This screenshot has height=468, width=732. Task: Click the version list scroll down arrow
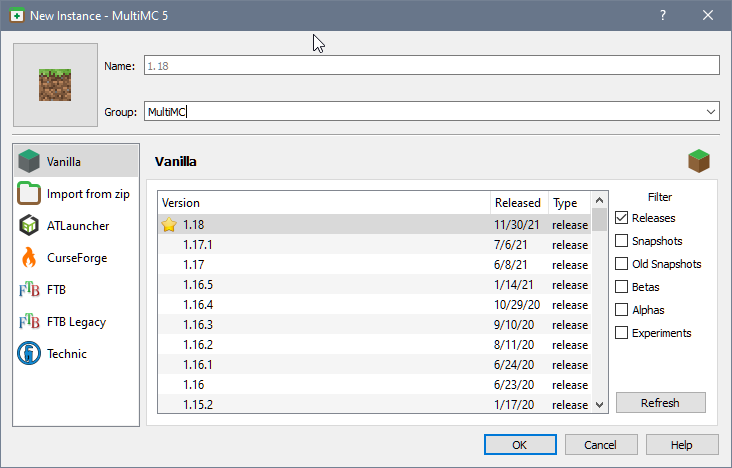(600, 404)
